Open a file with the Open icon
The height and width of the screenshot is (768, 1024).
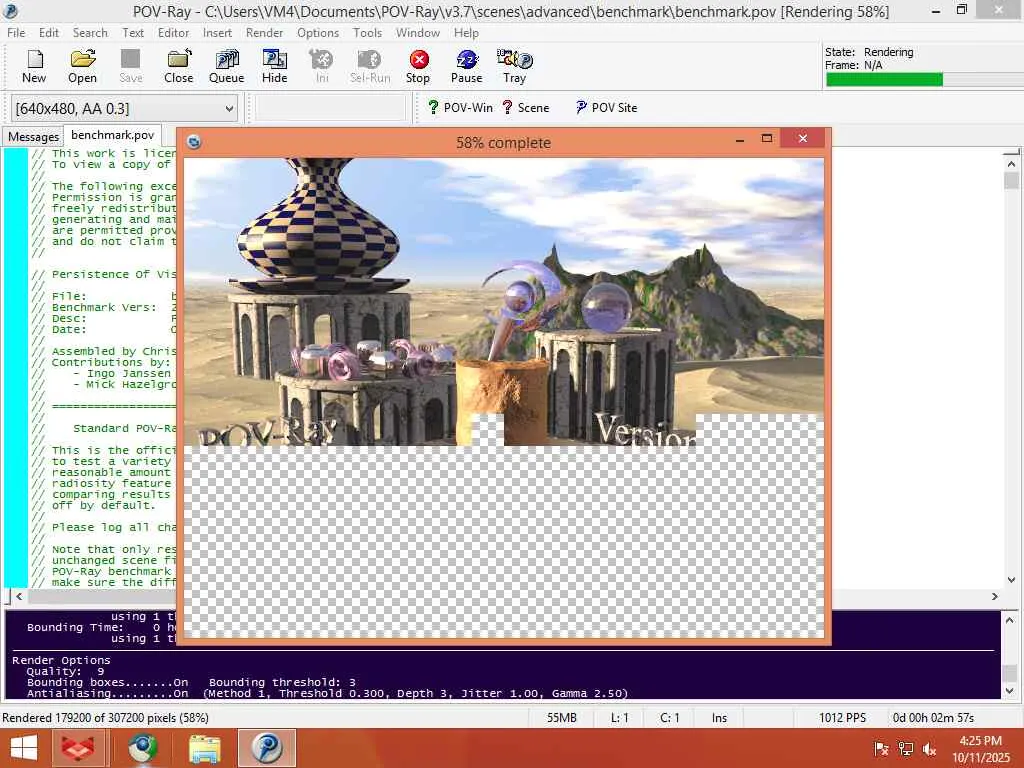coord(82,67)
